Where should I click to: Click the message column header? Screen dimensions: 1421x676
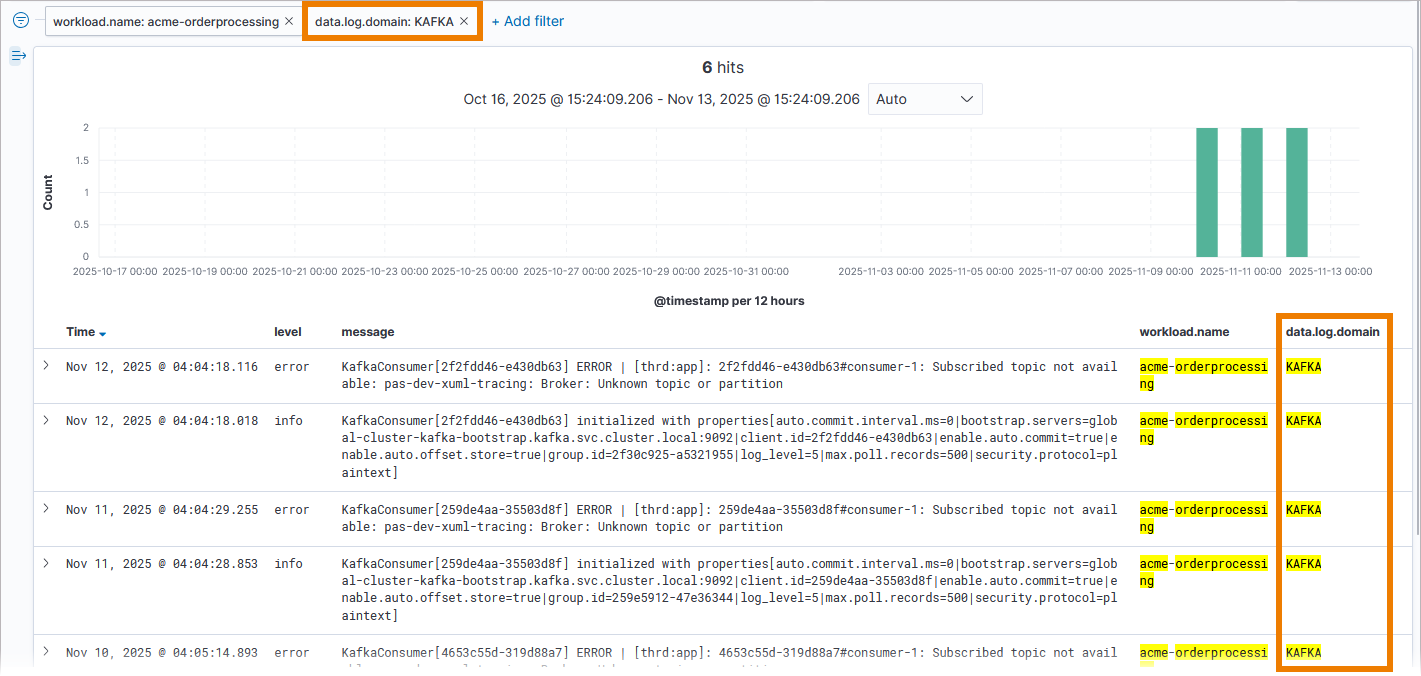[367, 332]
